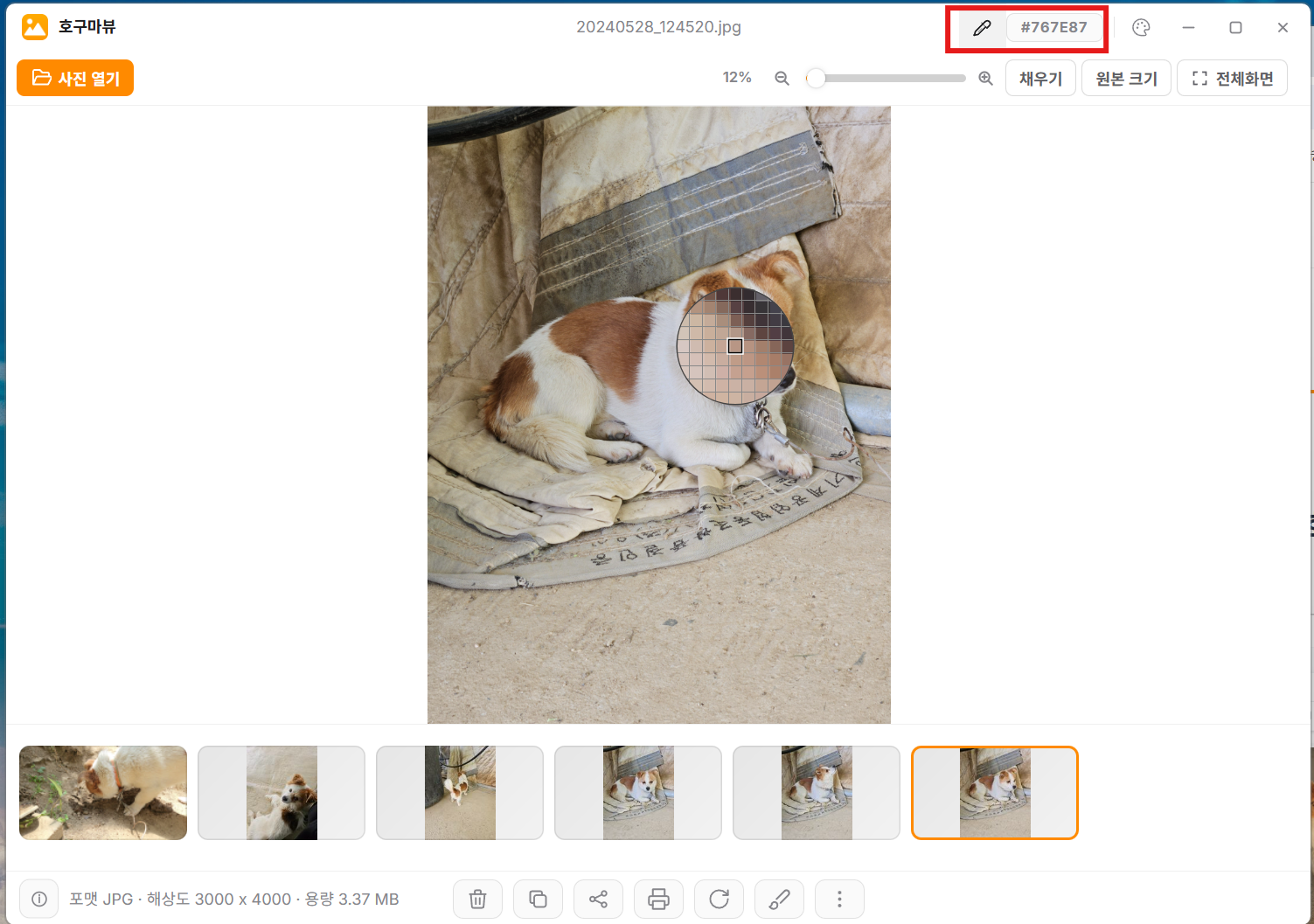Click the zoom level slider handle
Screen dimensions: 1314x924
pos(816,79)
